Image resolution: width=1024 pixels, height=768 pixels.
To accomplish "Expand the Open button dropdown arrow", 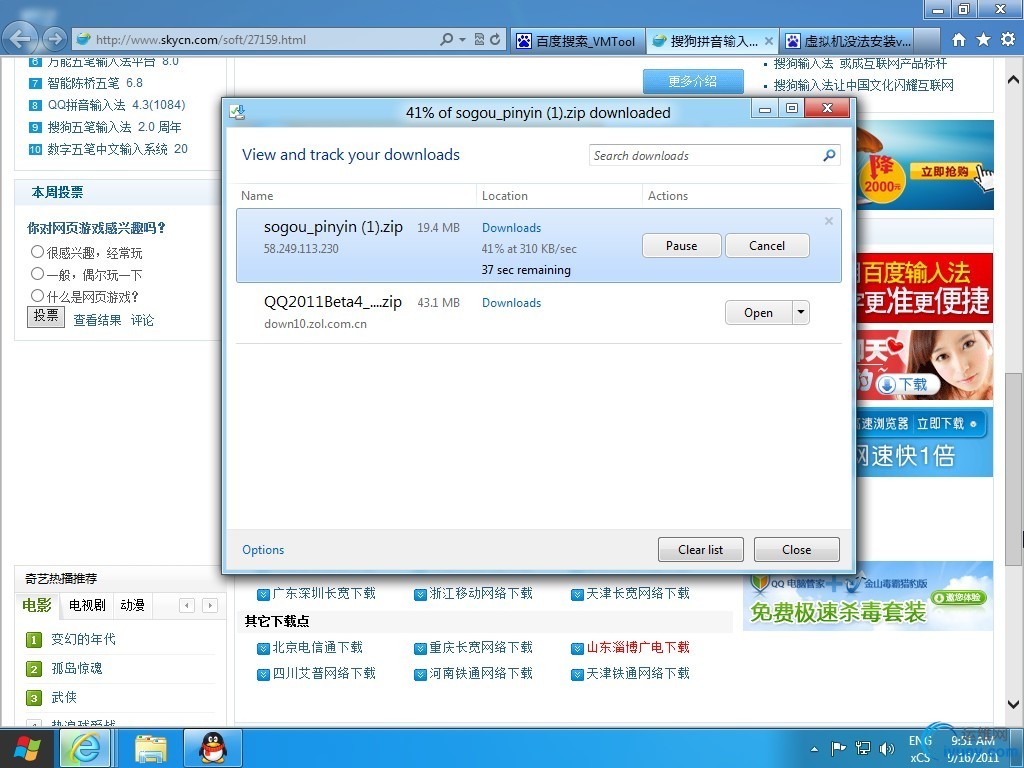I will [801, 312].
